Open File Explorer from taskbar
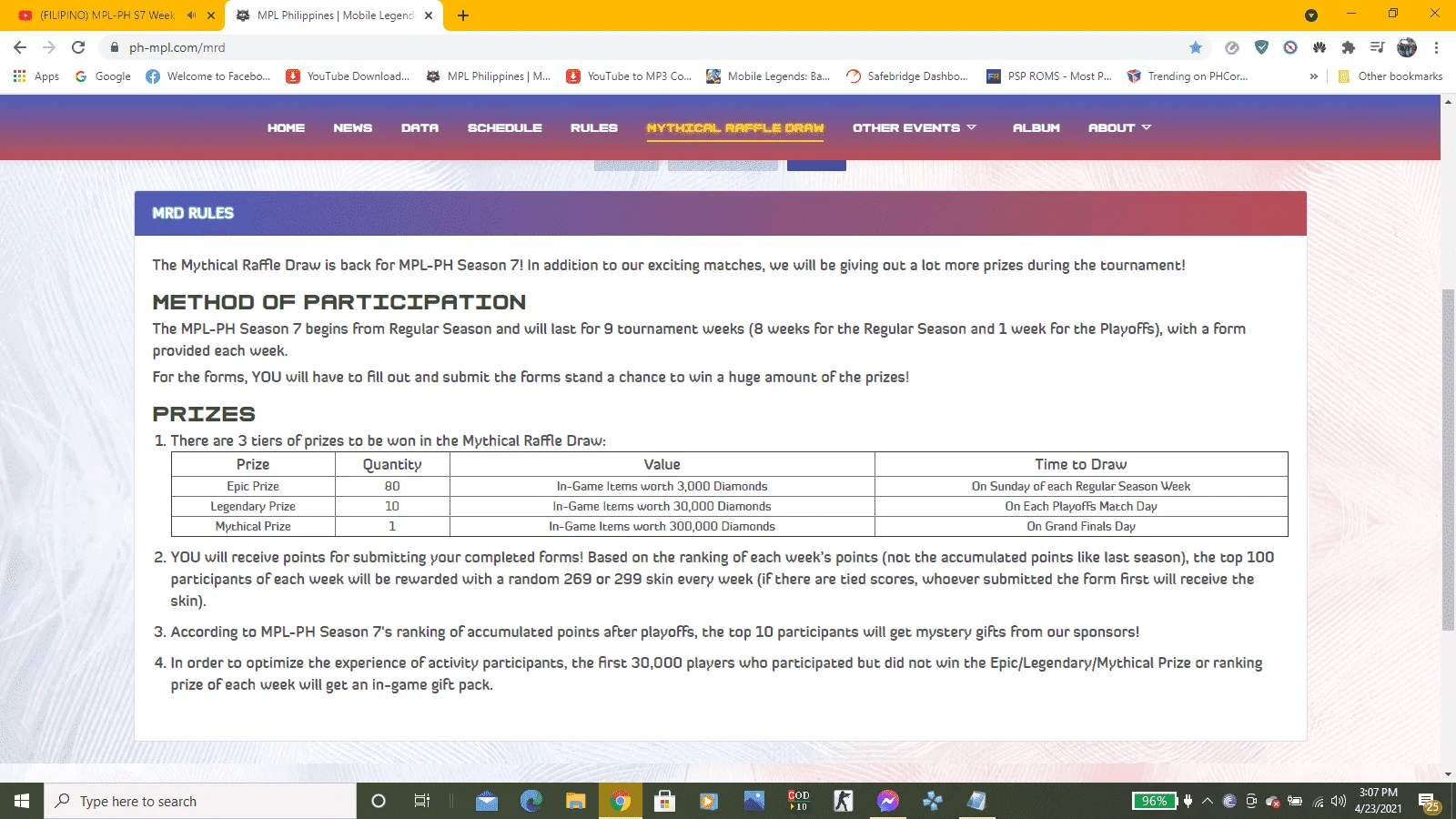Image resolution: width=1456 pixels, height=819 pixels. tap(575, 801)
